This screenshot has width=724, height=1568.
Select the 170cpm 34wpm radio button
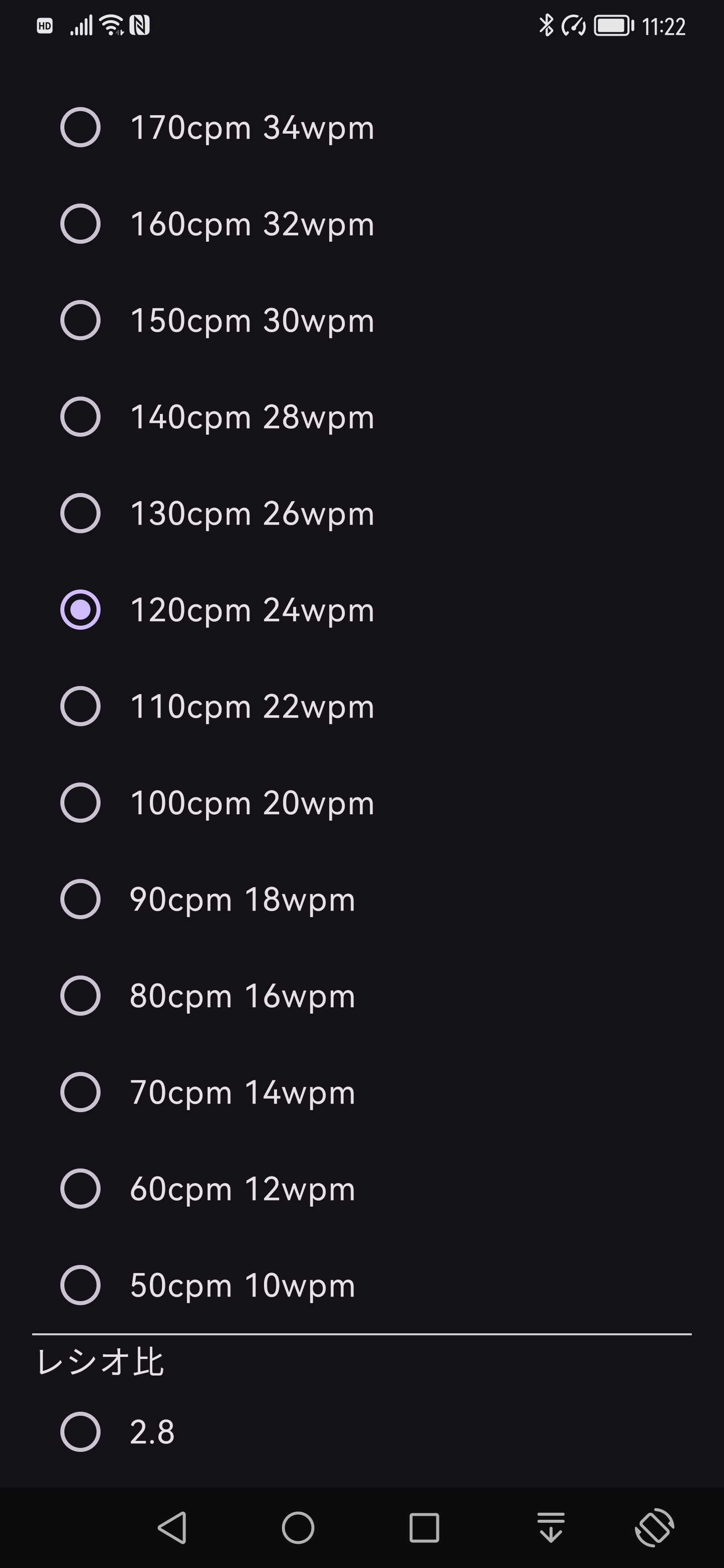(x=80, y=128)
